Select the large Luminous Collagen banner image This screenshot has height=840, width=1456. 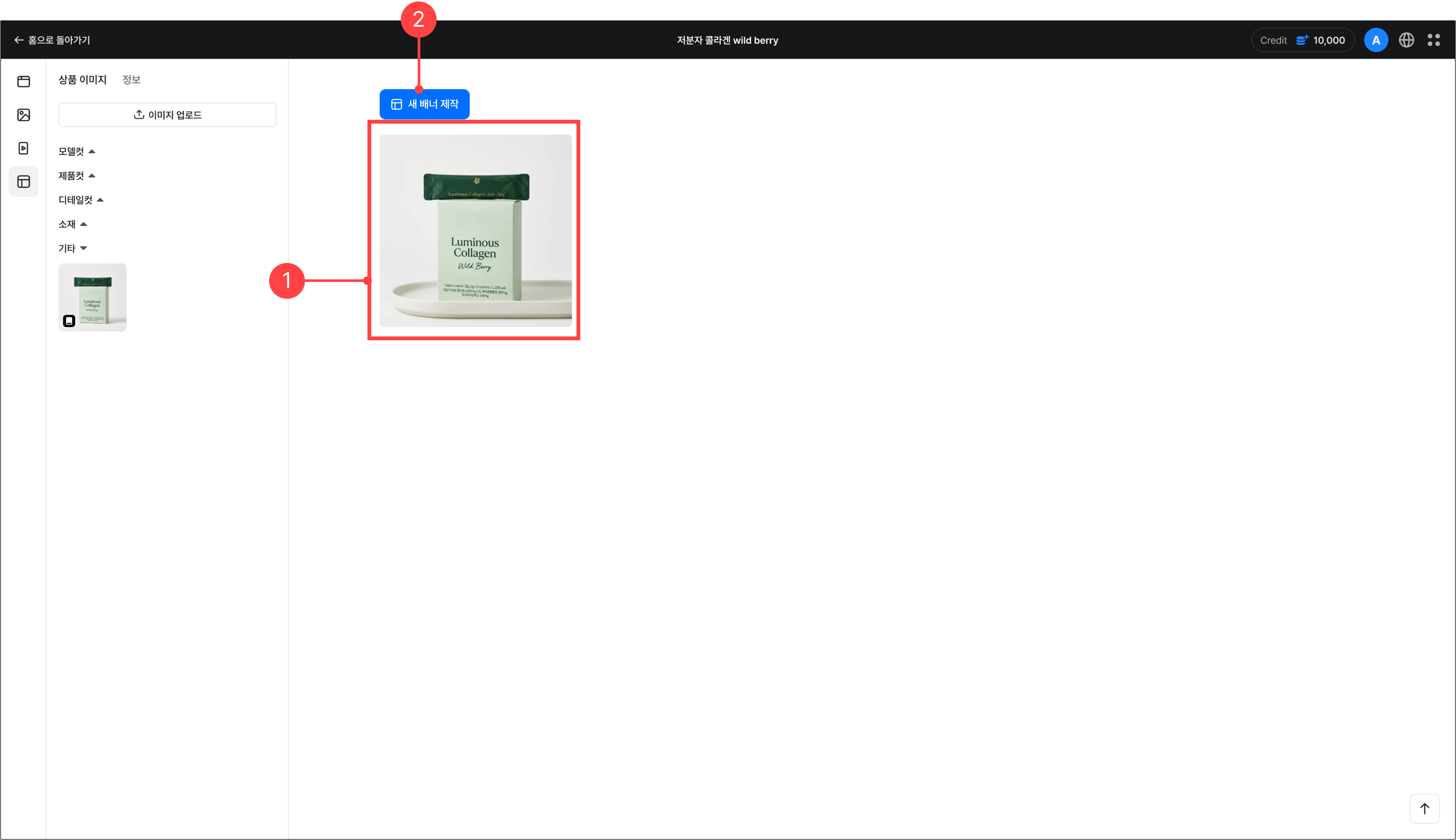pyautogui.click(x=476, y=231)
